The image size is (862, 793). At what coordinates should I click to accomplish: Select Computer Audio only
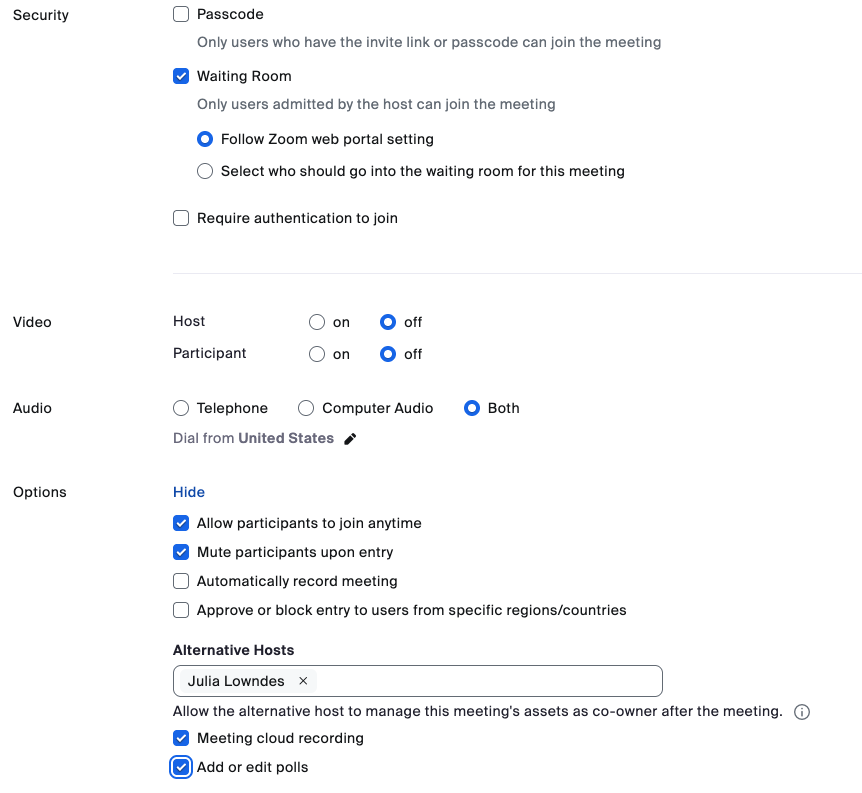click(x=306, y=408)
